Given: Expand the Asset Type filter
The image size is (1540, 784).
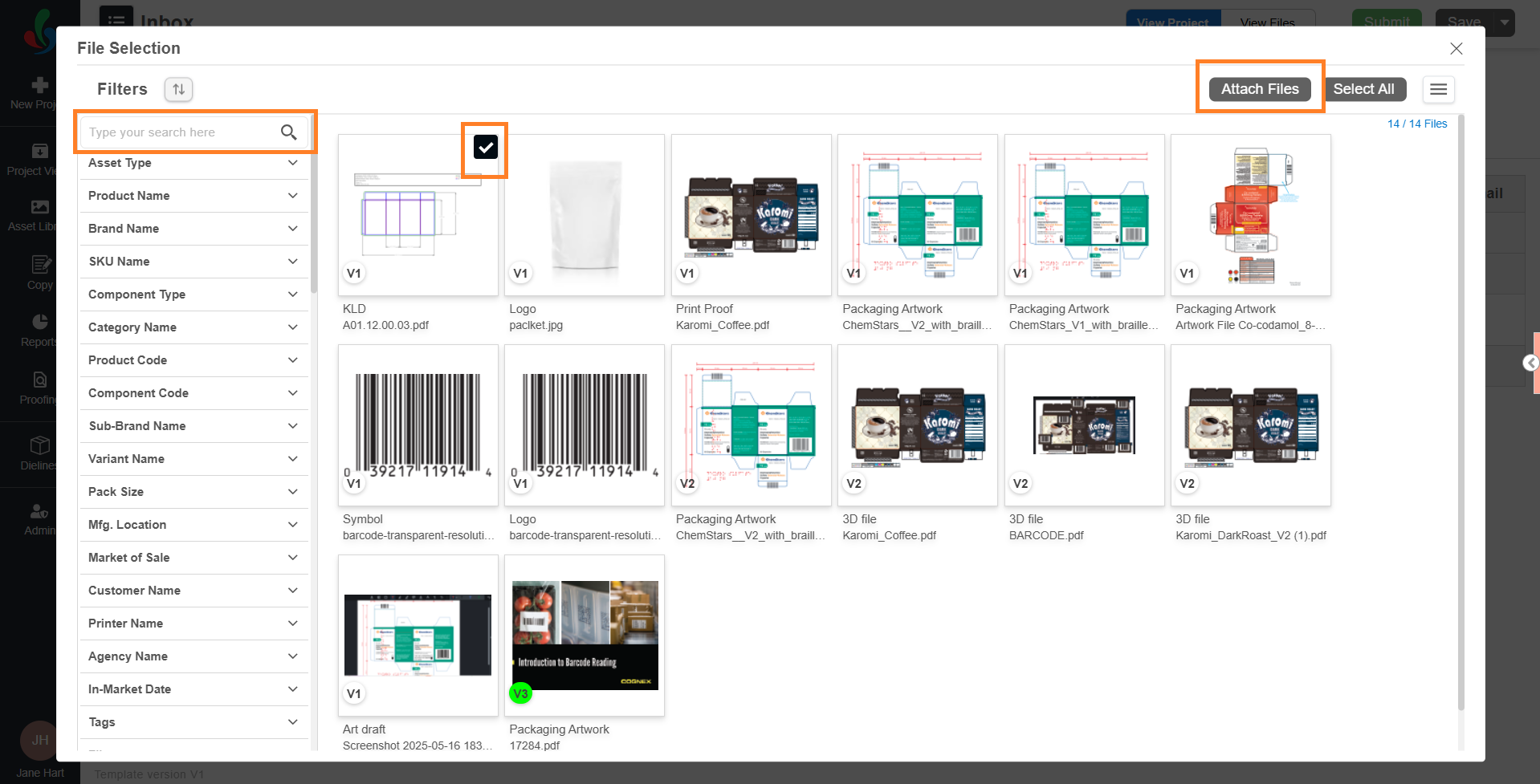Looking at the screenshot, I should tap(194, 163).
